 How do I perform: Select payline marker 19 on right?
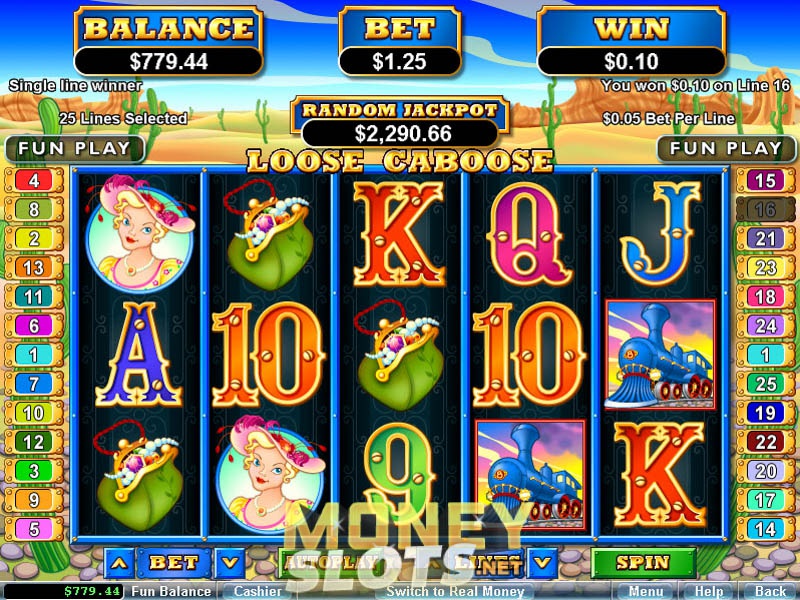(x=765, y=413)
